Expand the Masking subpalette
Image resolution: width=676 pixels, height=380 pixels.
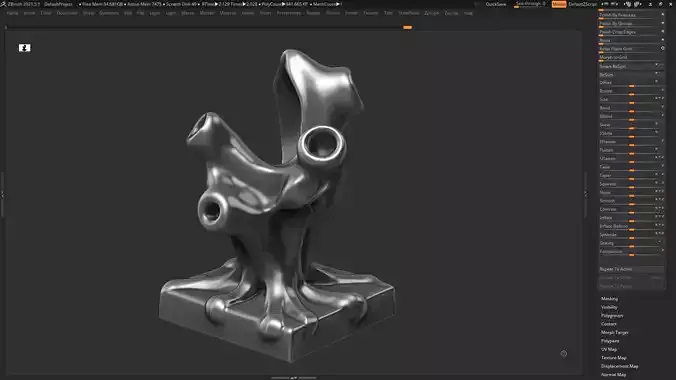pyautogui.click(x=609, y=298)
